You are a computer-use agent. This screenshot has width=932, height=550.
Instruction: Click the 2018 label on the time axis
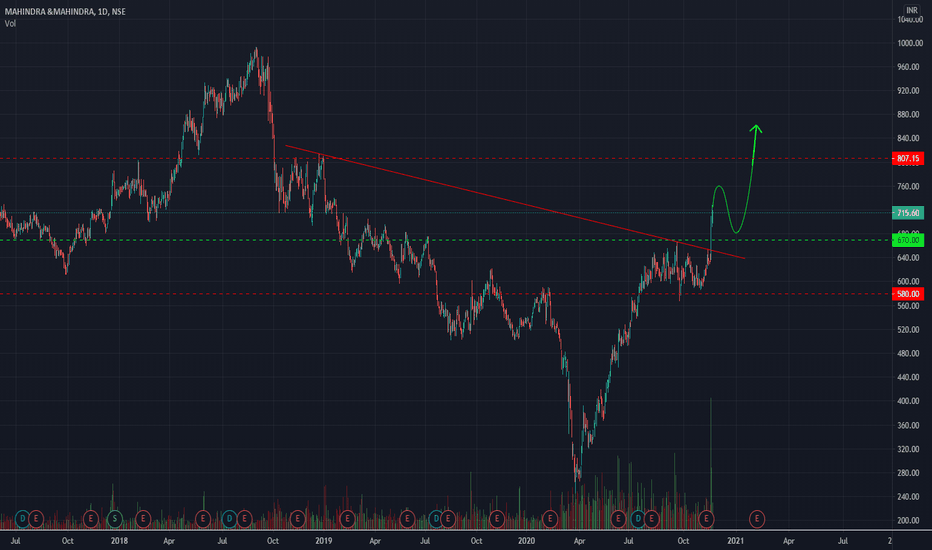[119, 541]
